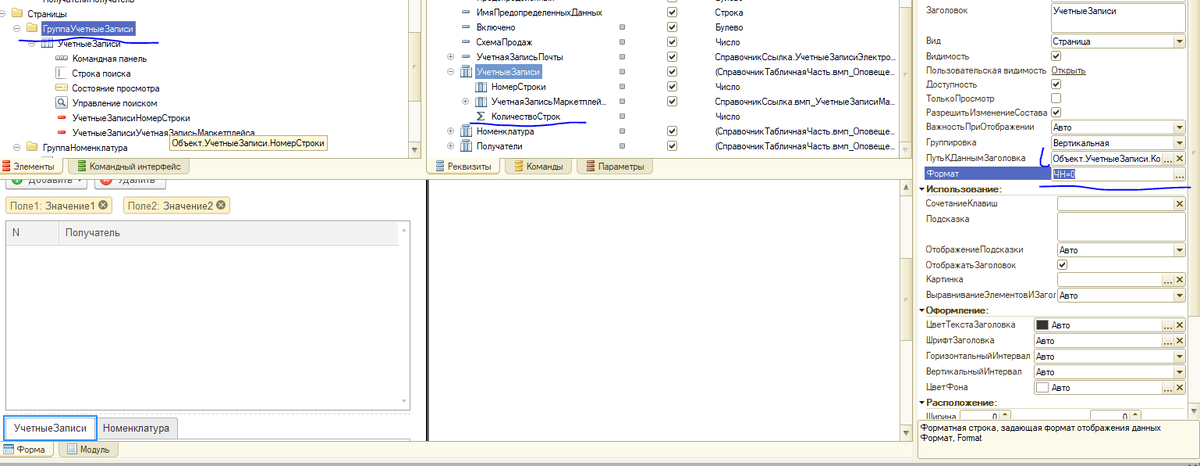
Task: Toggle the checkbox in the Получатели row
Action: coord(672,146)
